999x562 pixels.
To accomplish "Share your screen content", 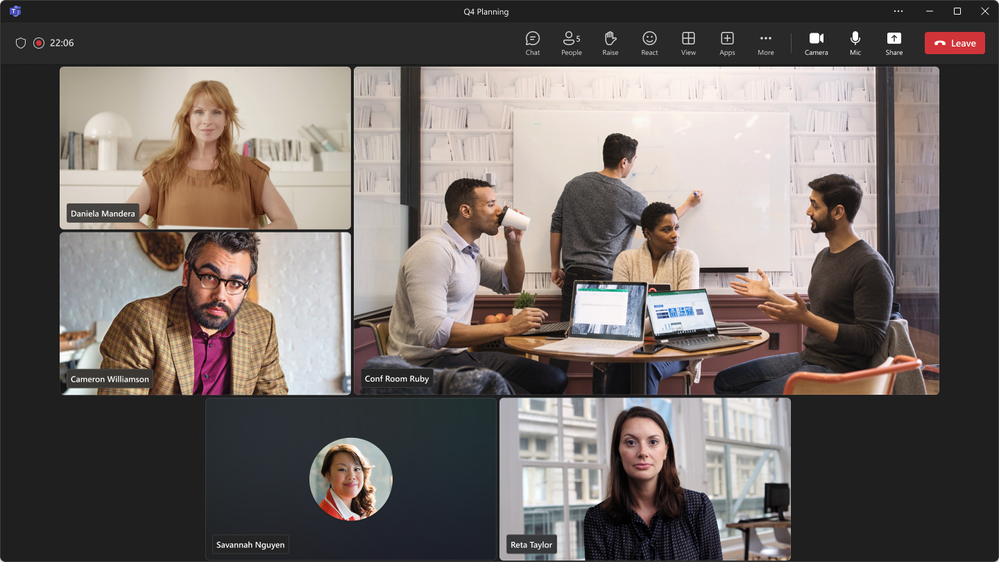I will (894, 42).
